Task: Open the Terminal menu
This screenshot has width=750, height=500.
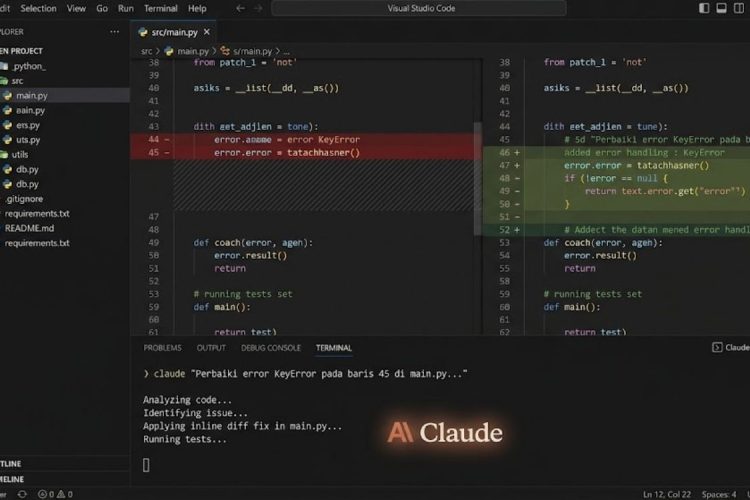Action: pyautogui.click(x=161, y=9)
